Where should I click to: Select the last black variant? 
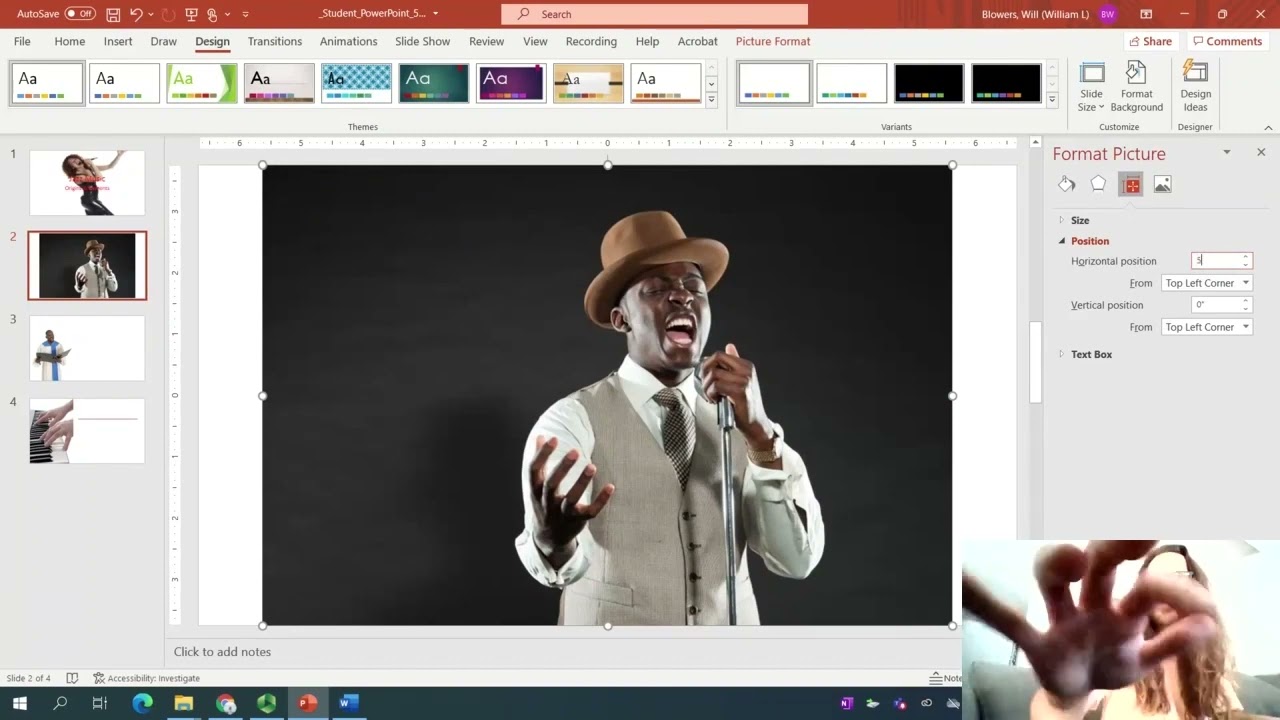click(1006, 83)
